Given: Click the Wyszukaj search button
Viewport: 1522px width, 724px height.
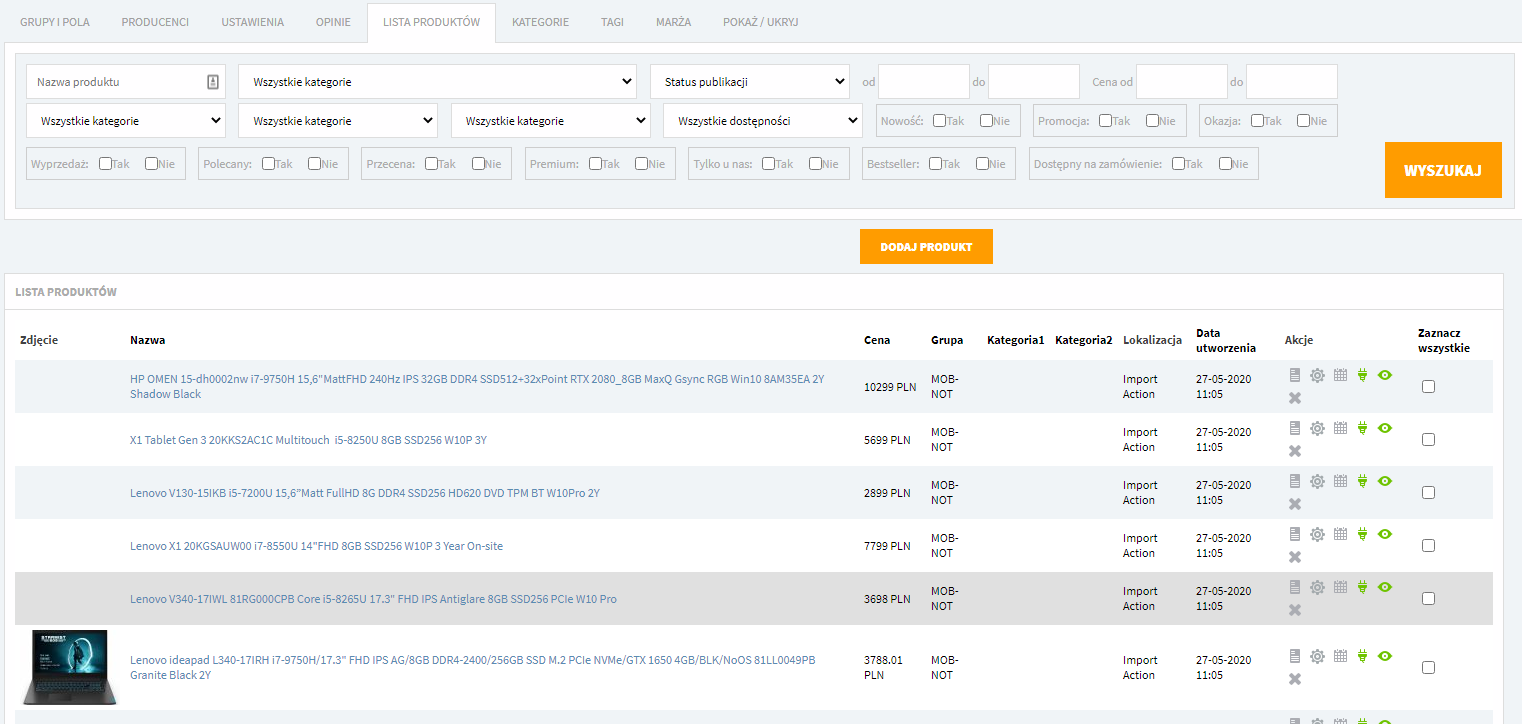Looking at the screenshot, I should pyautogui.click(x=1443, y=170).
